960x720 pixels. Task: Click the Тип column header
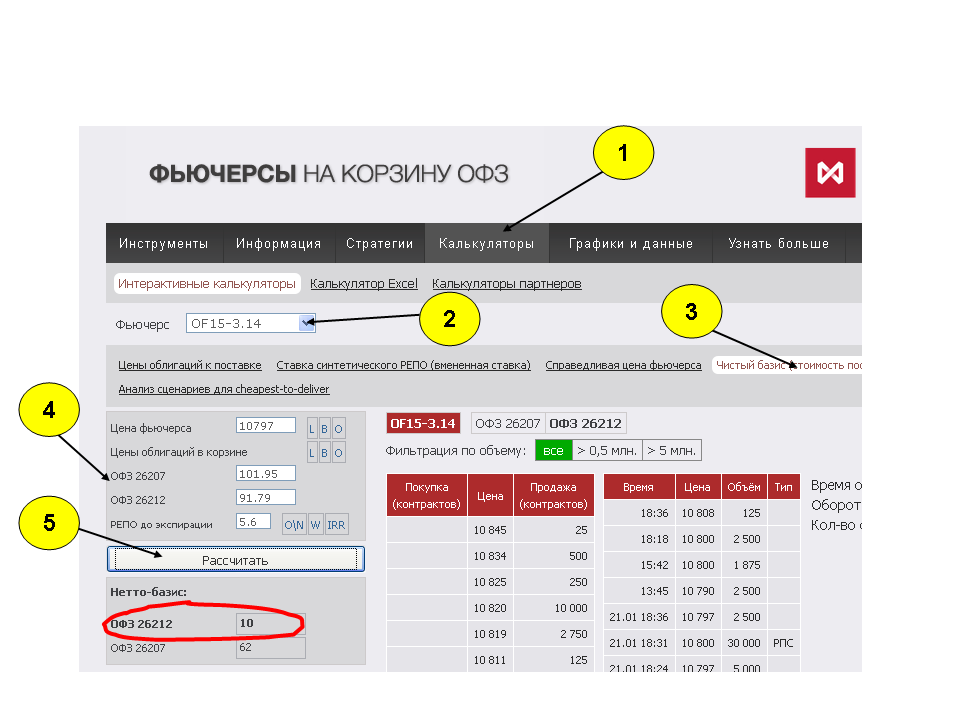(784, 487)
